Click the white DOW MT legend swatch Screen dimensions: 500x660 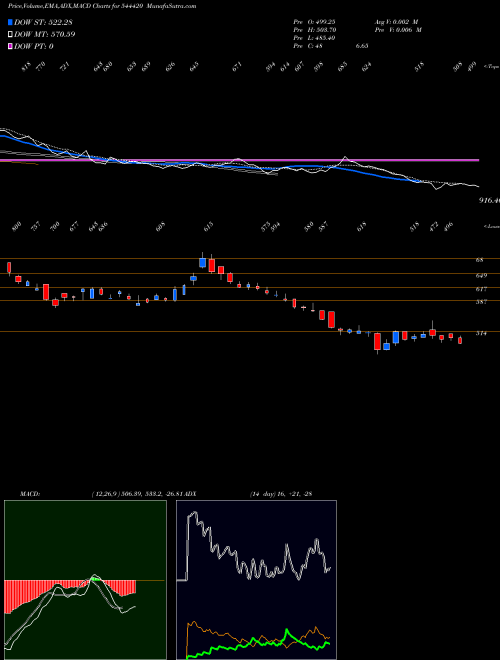(10, 35)
